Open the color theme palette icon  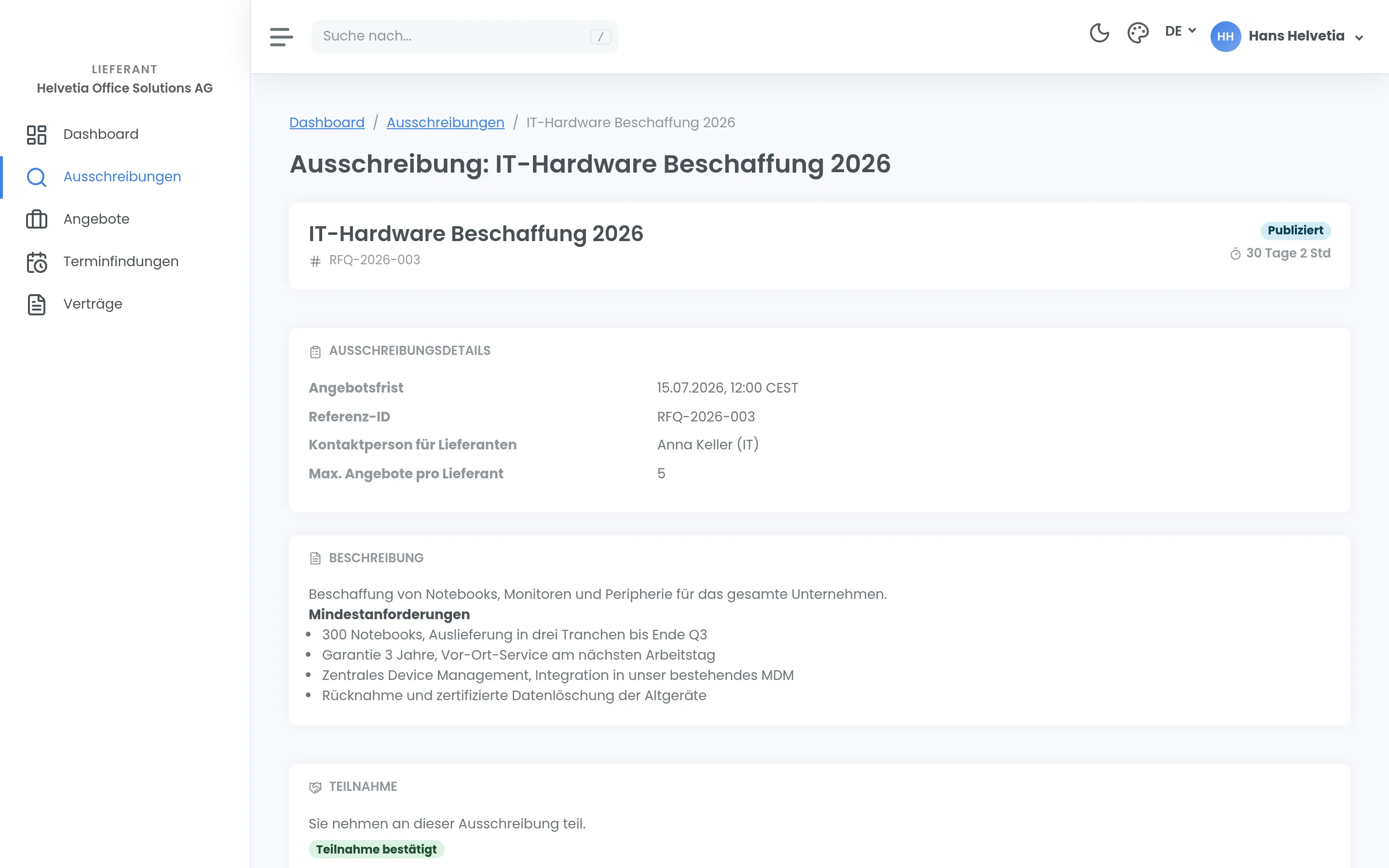pyautogui.click(x=1138, y=33)
